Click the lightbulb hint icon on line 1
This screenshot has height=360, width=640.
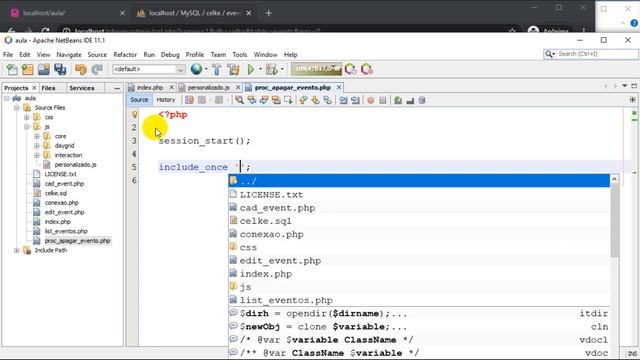coord(134,115)
